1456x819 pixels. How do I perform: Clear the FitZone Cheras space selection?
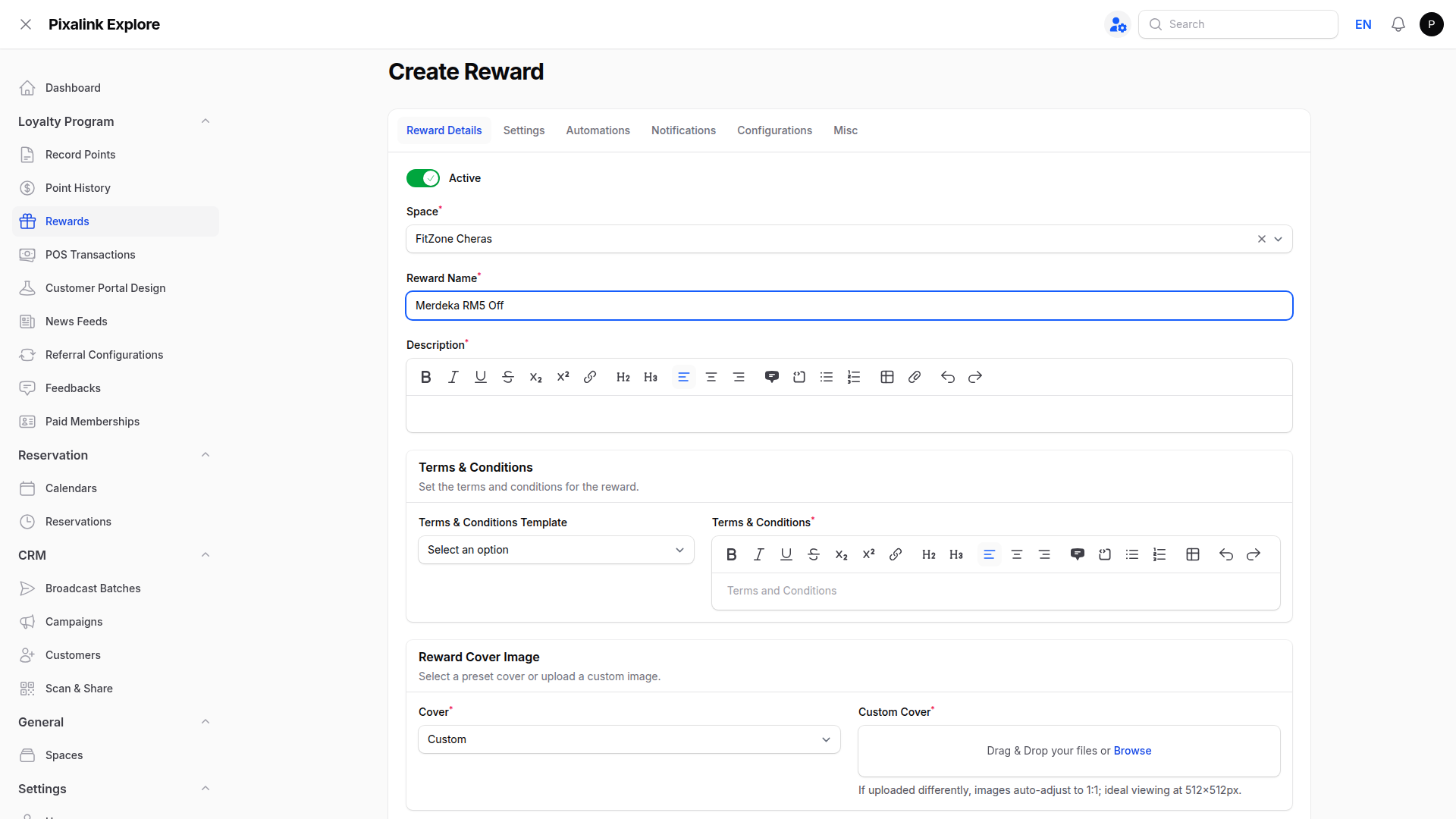tap(1262, 239)
